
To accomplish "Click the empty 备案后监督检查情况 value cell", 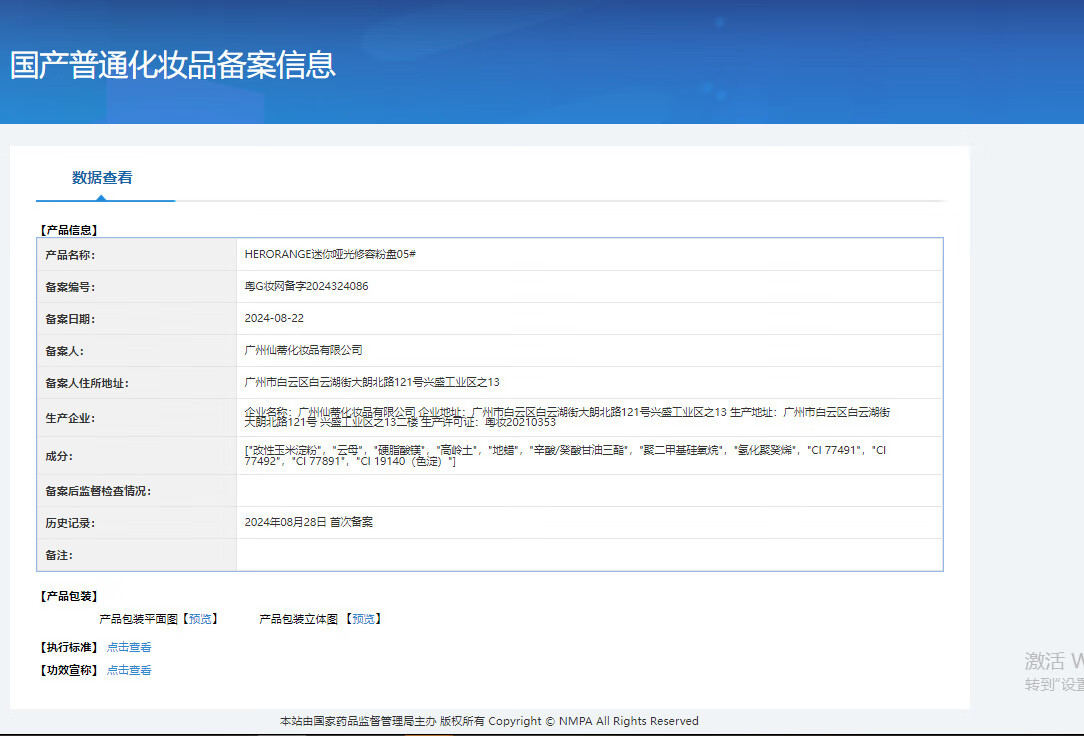I will [589, 490].
